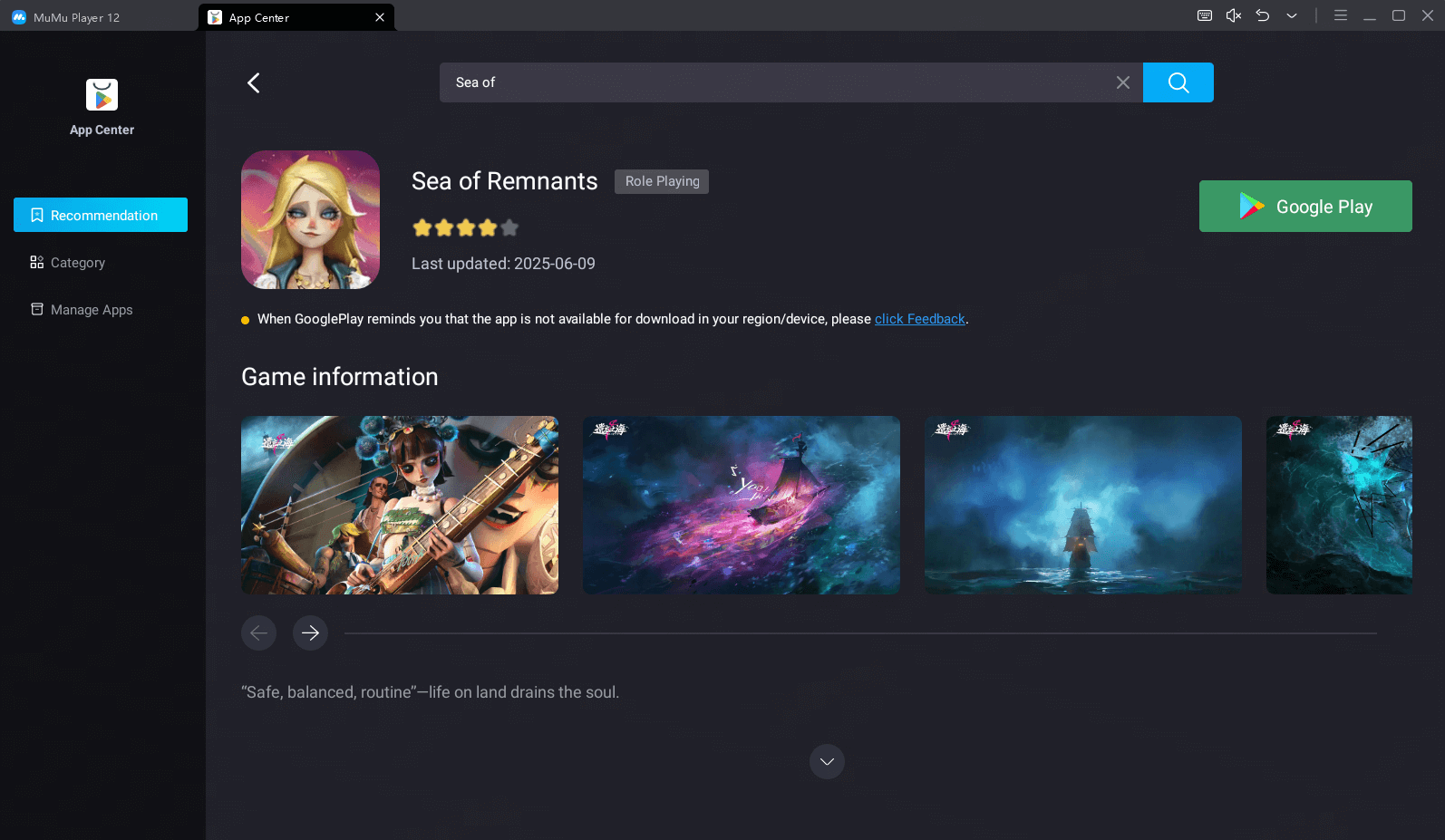Expand the title bar chevron dropdown
Image resolution: width=1445 pixels, height=840 pixels.
tap(1292, 15)
